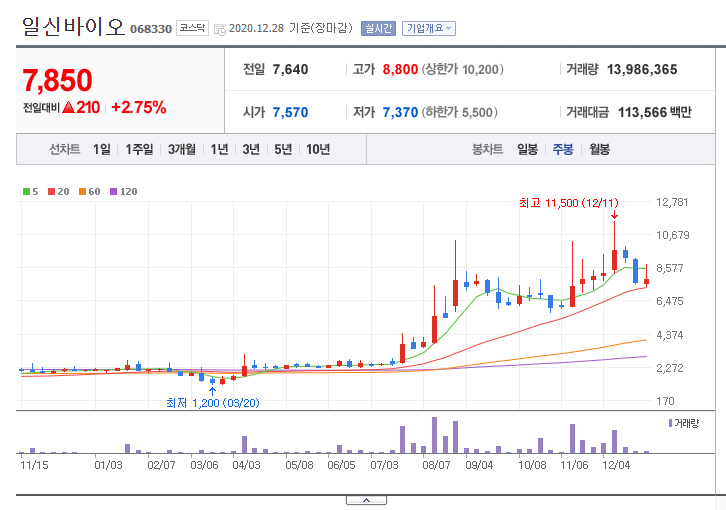Open the 기업개요 dropdown
Viewport: 726px width, 510px height.
(x=429, y=28)
